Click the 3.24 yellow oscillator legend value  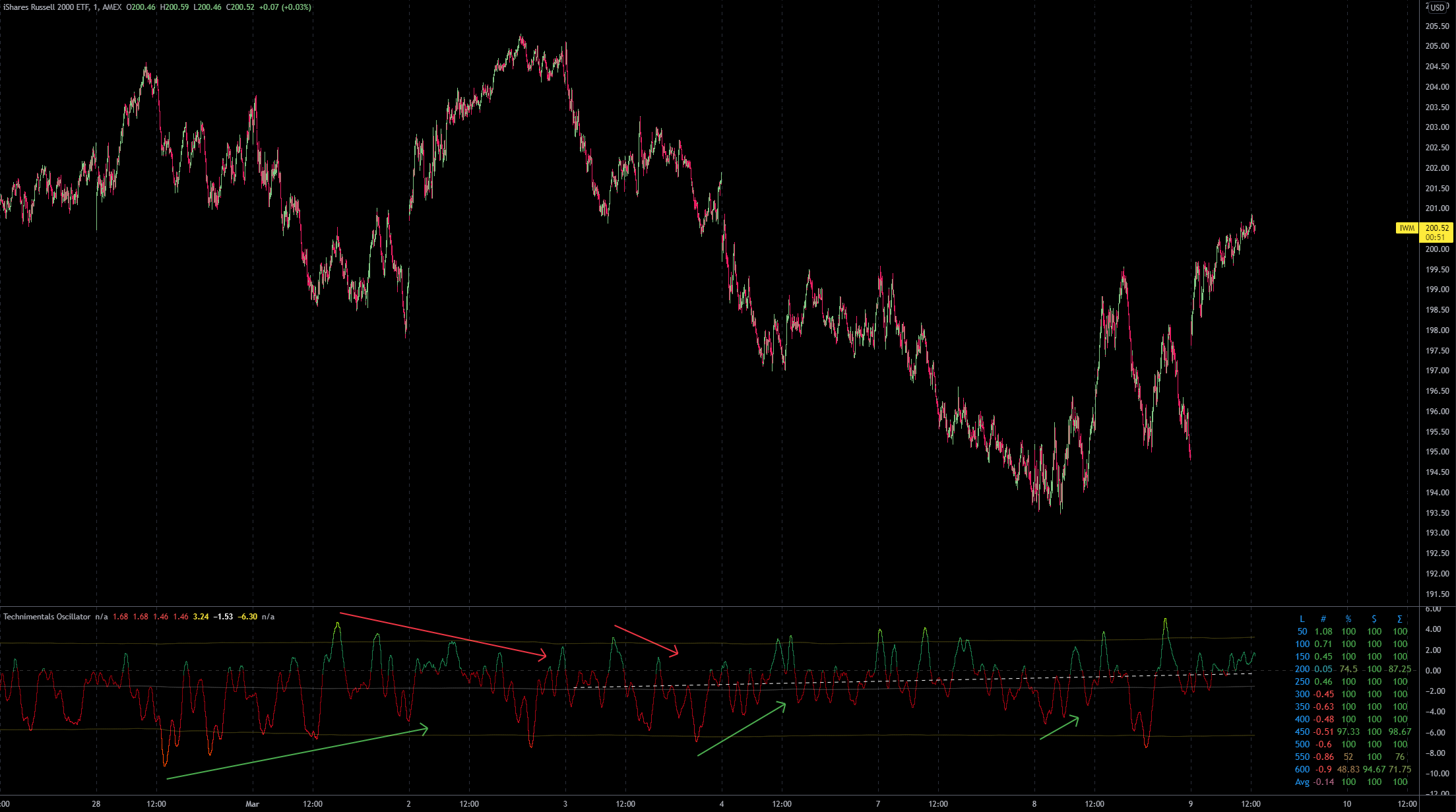coord(201,617)
